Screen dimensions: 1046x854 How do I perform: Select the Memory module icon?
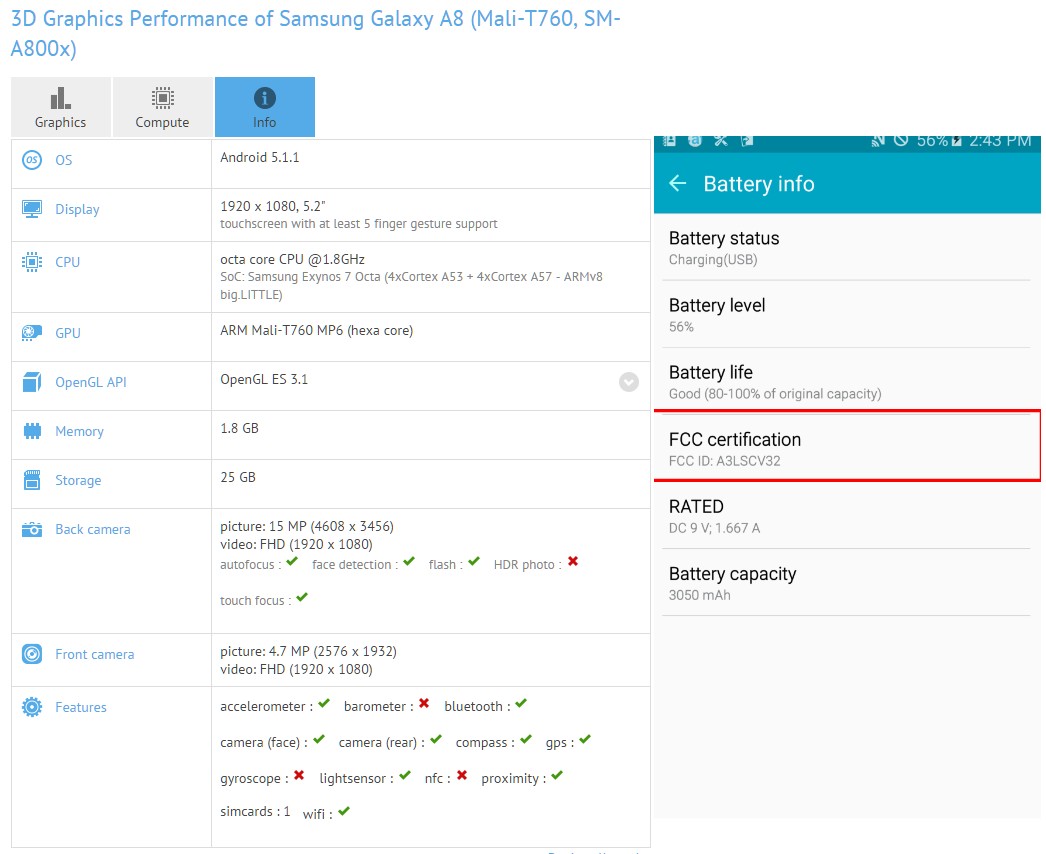(x=31, y=431)
